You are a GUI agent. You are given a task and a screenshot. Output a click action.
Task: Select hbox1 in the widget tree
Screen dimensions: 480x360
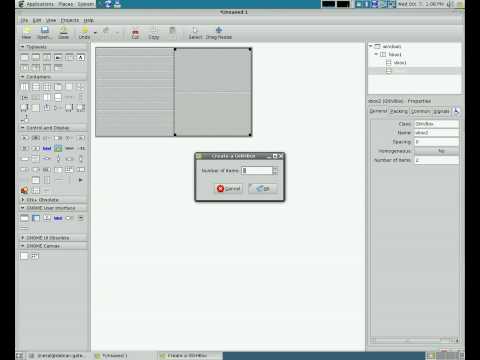click(x=395, y=54)
